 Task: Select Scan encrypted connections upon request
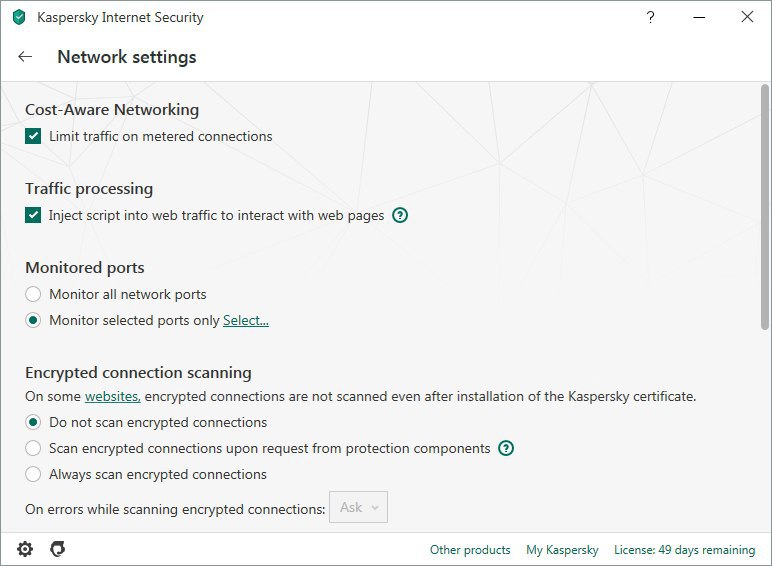[33, 448]
